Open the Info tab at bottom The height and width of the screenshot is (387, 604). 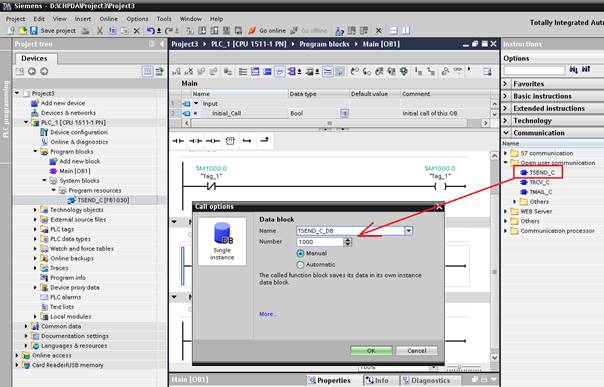(x=377, y=380)
